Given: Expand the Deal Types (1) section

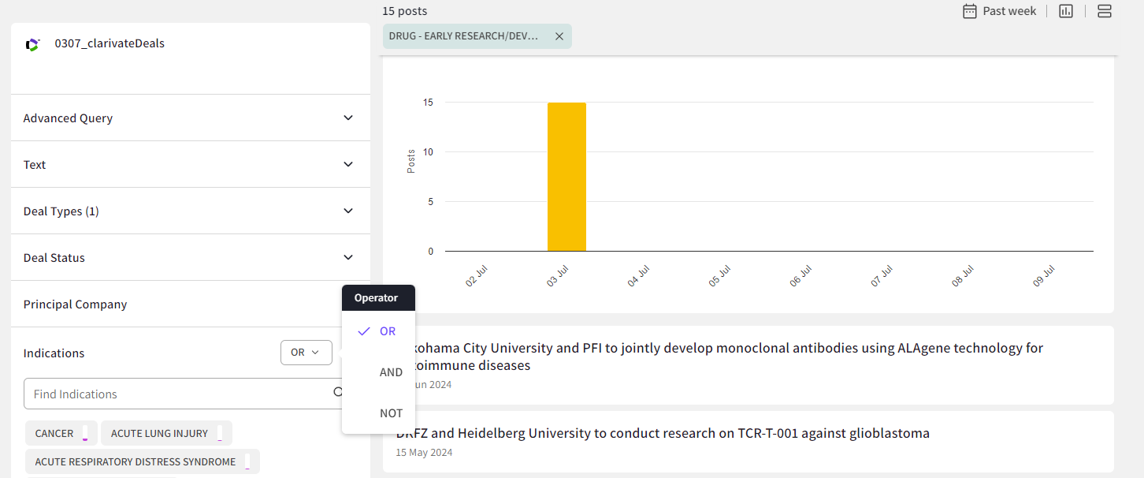Looking at the screenshot, I should tap(348, 211).
